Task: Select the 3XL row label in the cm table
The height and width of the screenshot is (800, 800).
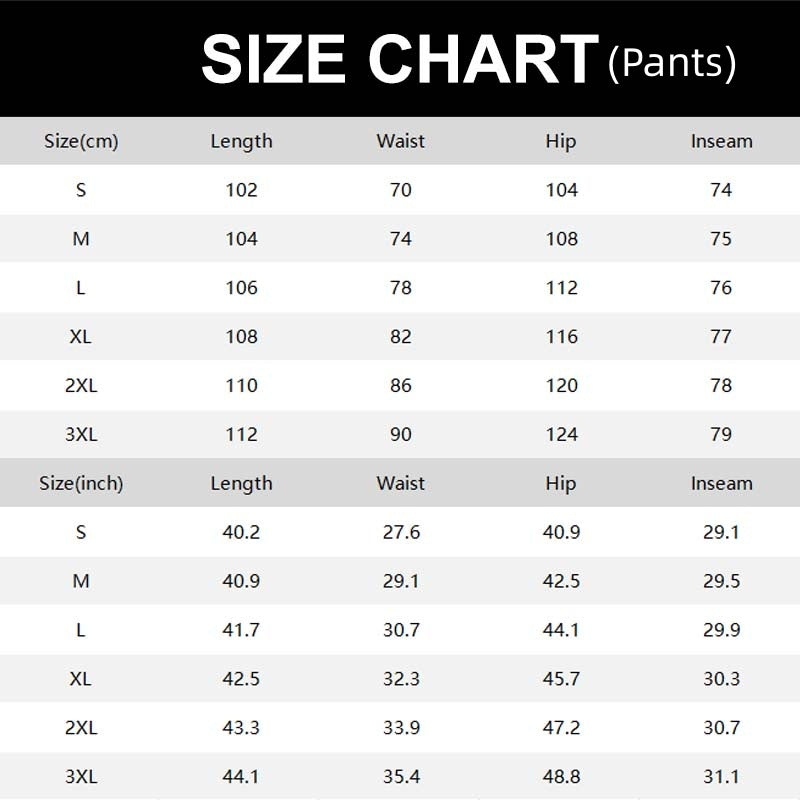Action: click(x=81, y=434)
